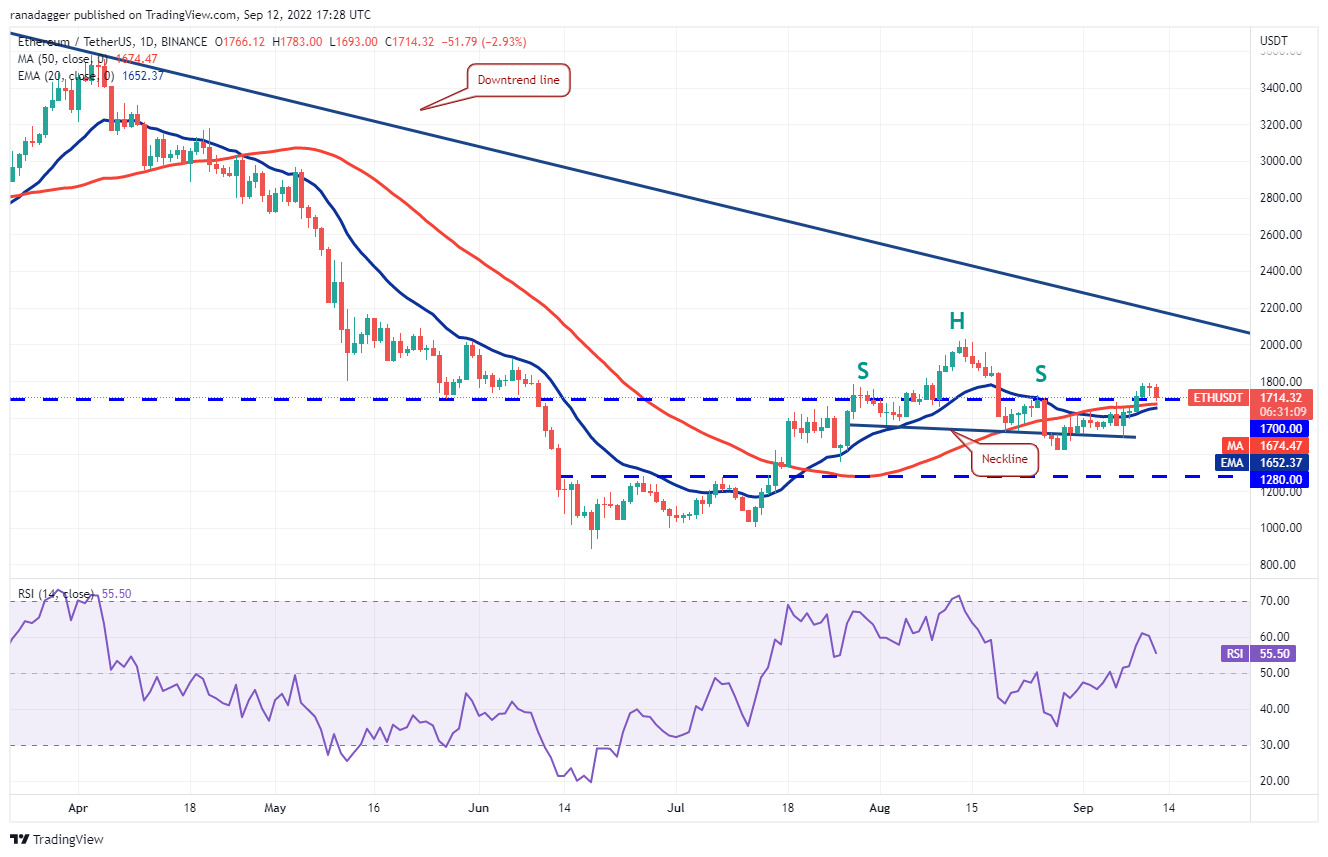Click the 70.00 level on the RSI scale
The image size is (1328, 857).
pos(1275,601)
